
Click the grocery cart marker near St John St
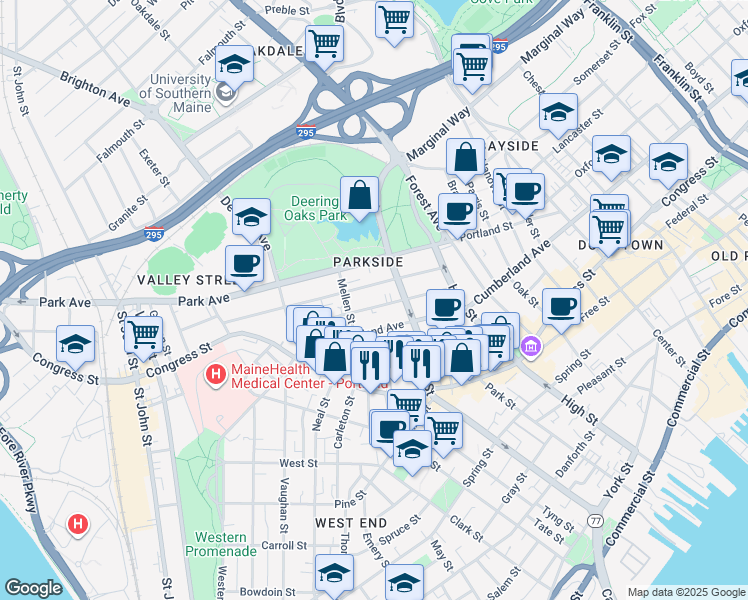coord(144,335)
